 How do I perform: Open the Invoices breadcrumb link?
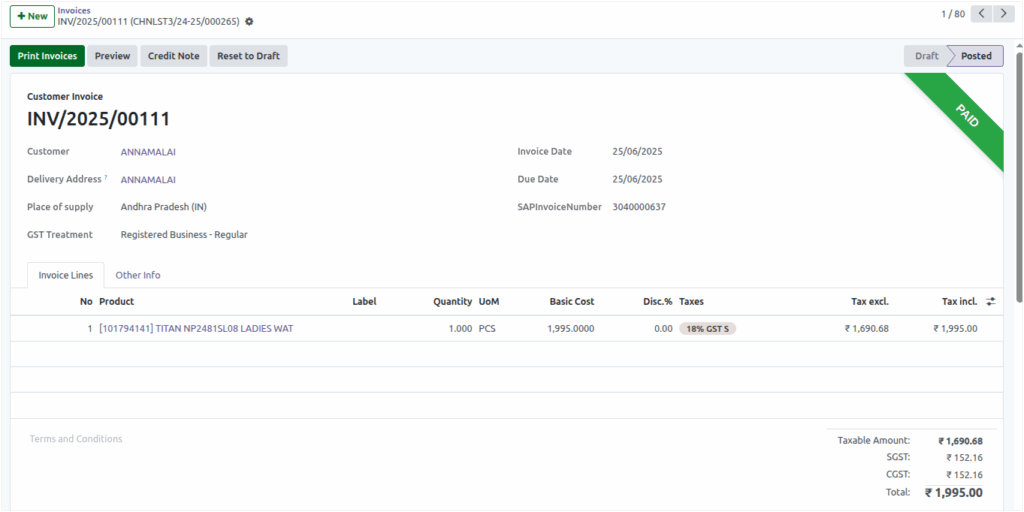click(x=74, y=10)
